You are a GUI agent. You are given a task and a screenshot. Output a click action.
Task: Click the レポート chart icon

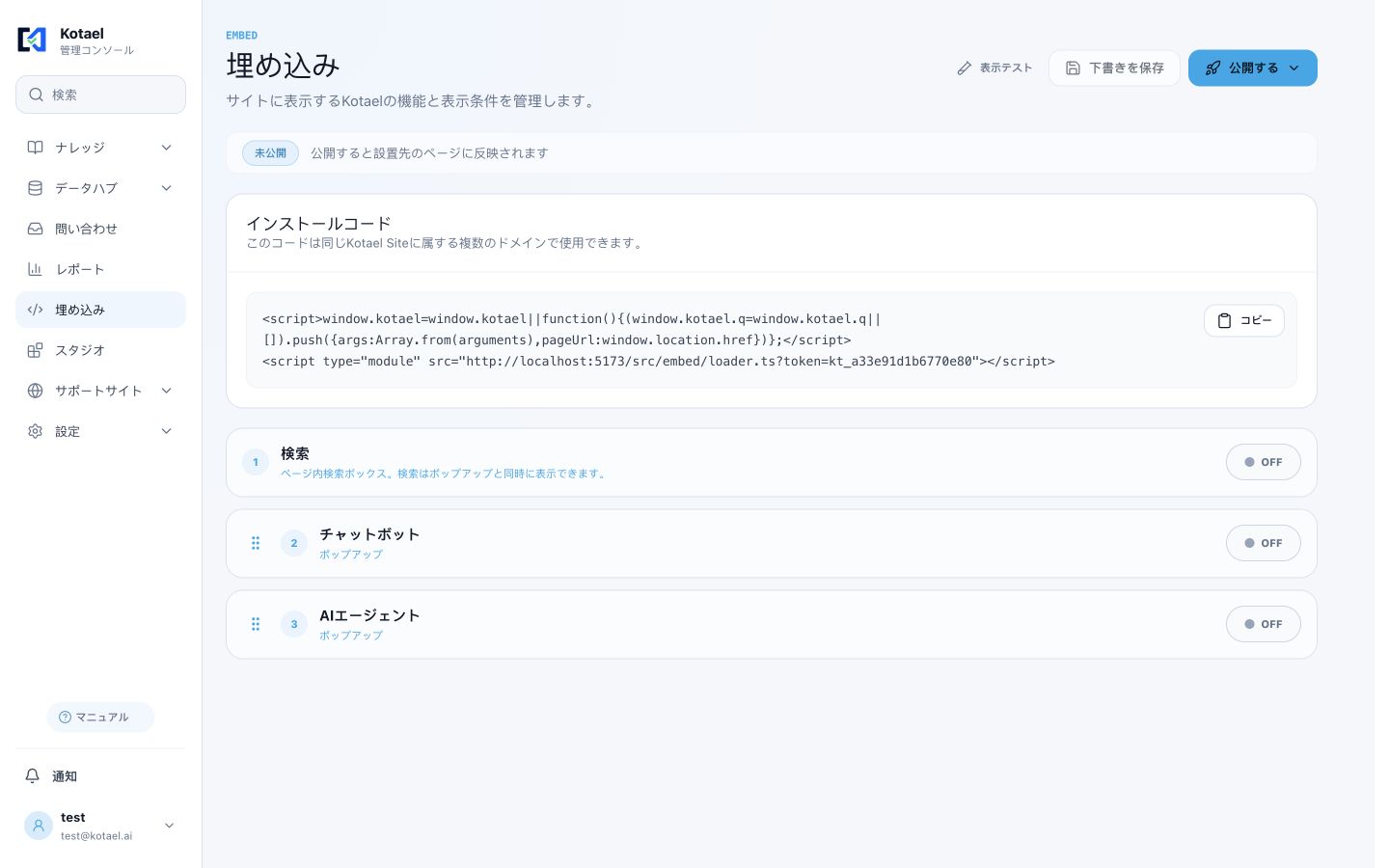coord(35,269)
